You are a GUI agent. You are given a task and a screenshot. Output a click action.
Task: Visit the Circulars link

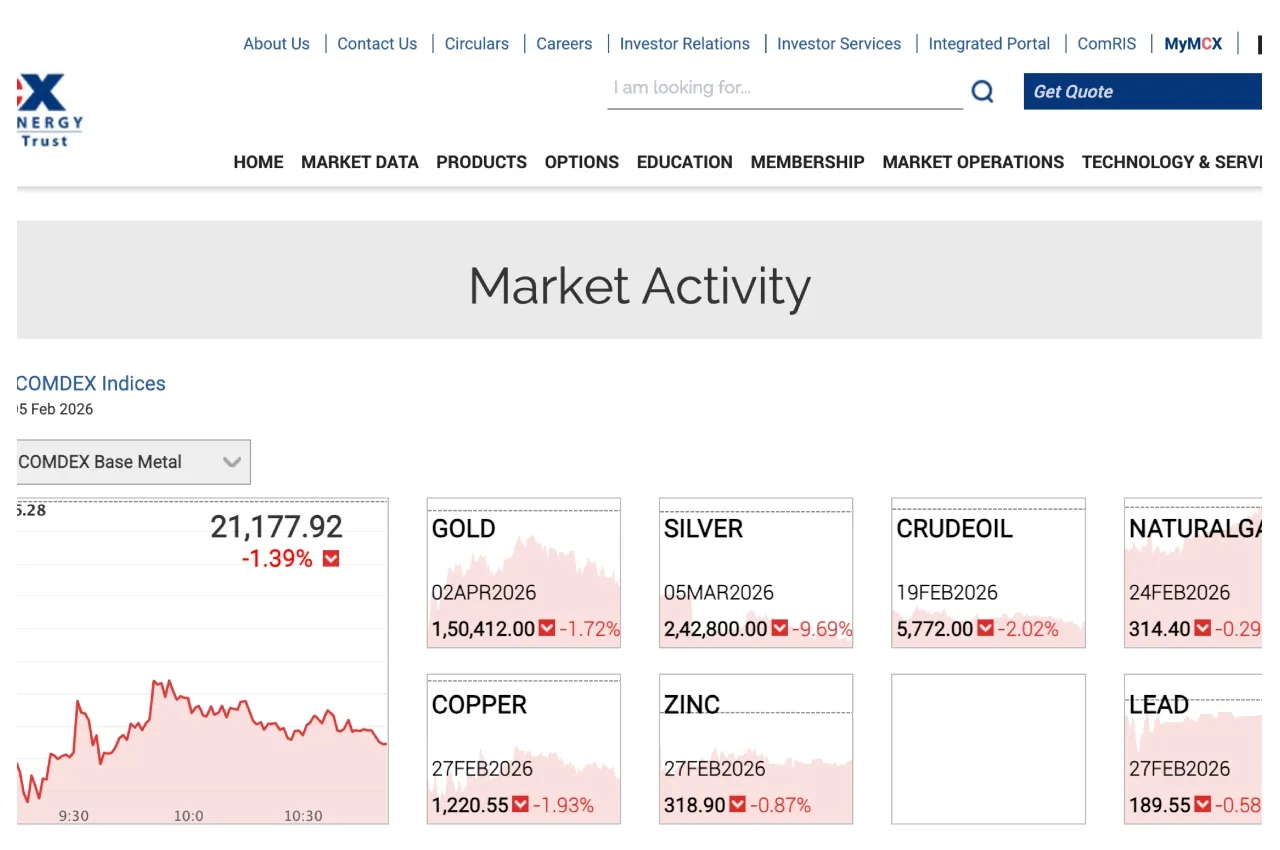click(476, 44)
